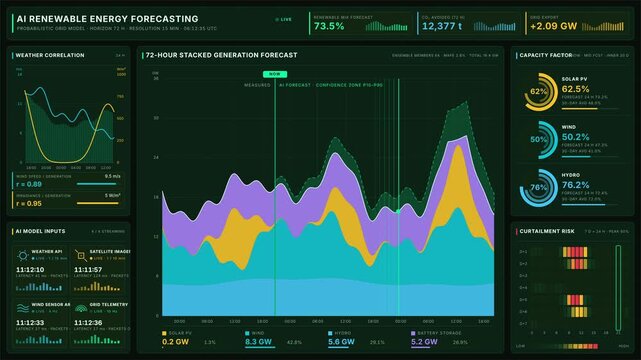Click the MEASURED label on the chart
This screenshot has width=641, height=360.
pyautogui.click(x=257, y=85)
